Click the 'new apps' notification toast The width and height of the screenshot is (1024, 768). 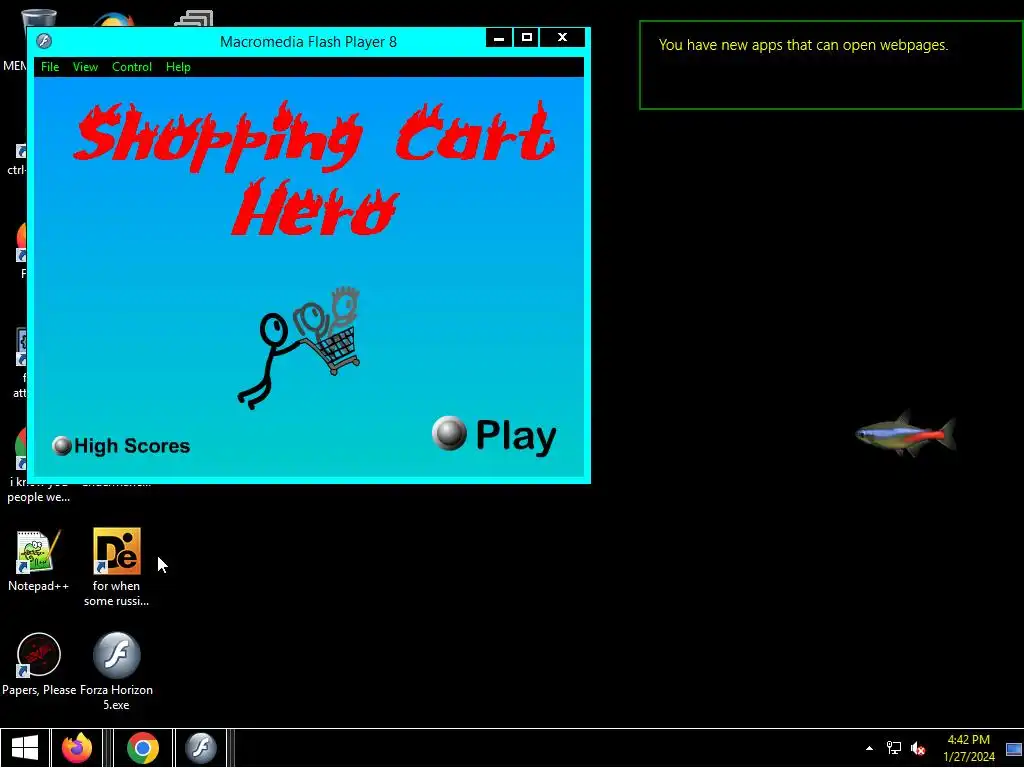tap(831, 65)
